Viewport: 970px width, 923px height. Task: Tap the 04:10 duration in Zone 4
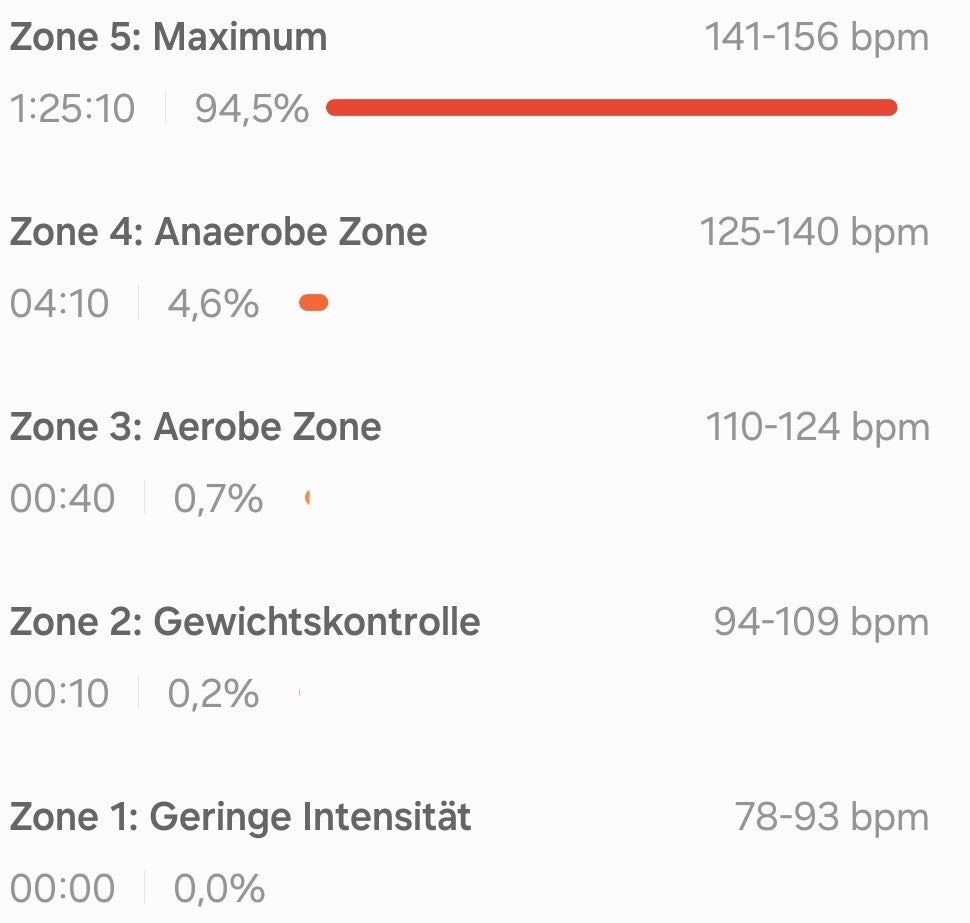point(60,303)
